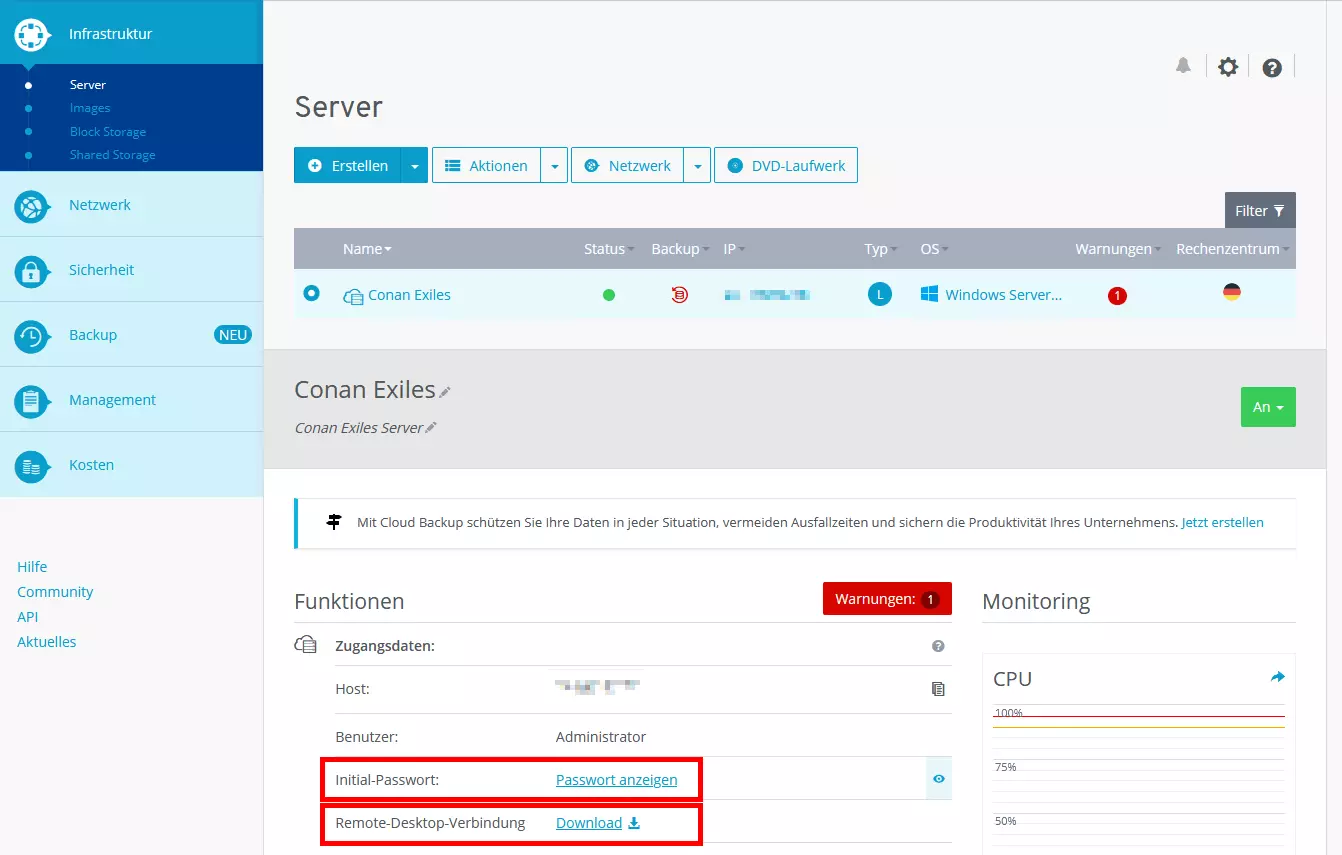
Task: Edit server description with pencil icon
Action: [431, 428]
